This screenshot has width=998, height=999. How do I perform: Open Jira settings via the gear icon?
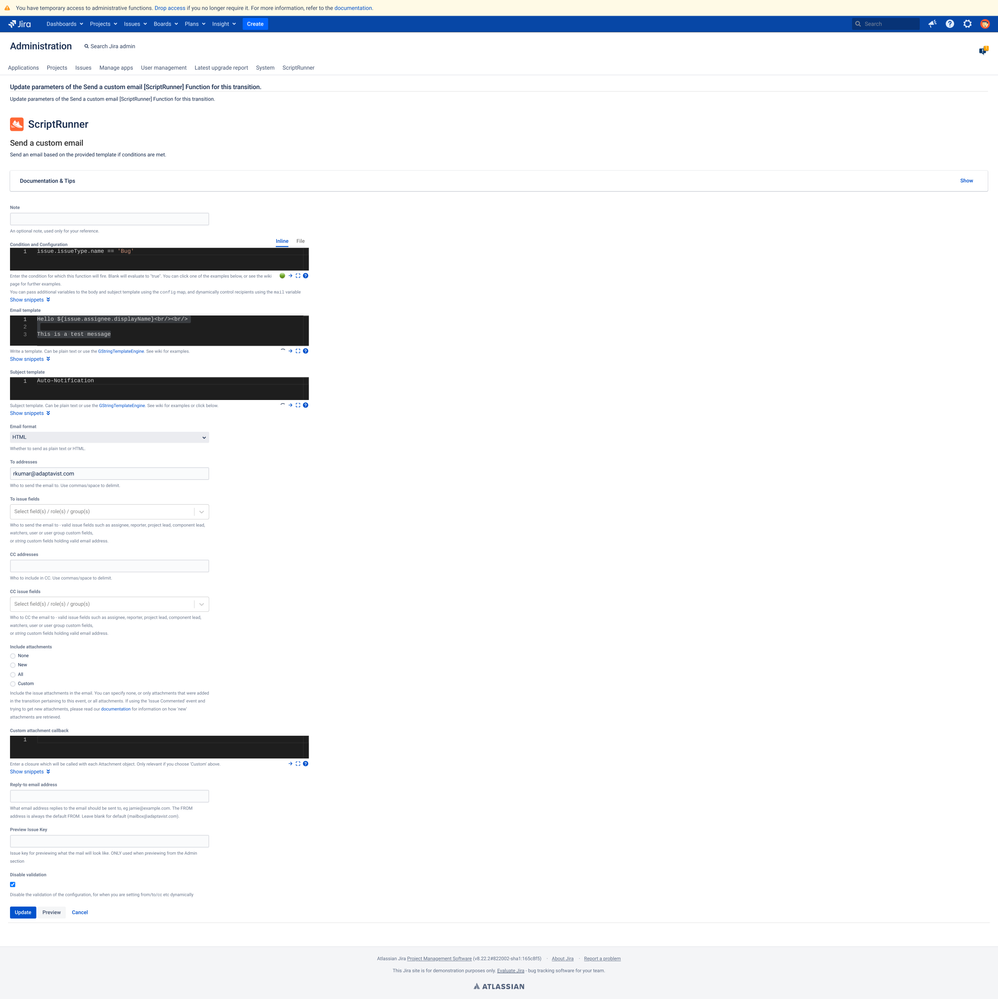click(967, 23)
